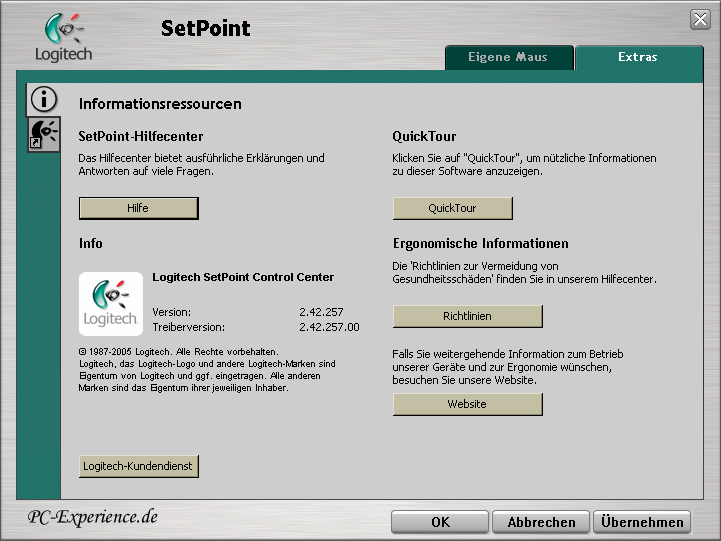Confirm with the OK button
Viewport: 721px width, 541px height.
[x=440, y=522]
